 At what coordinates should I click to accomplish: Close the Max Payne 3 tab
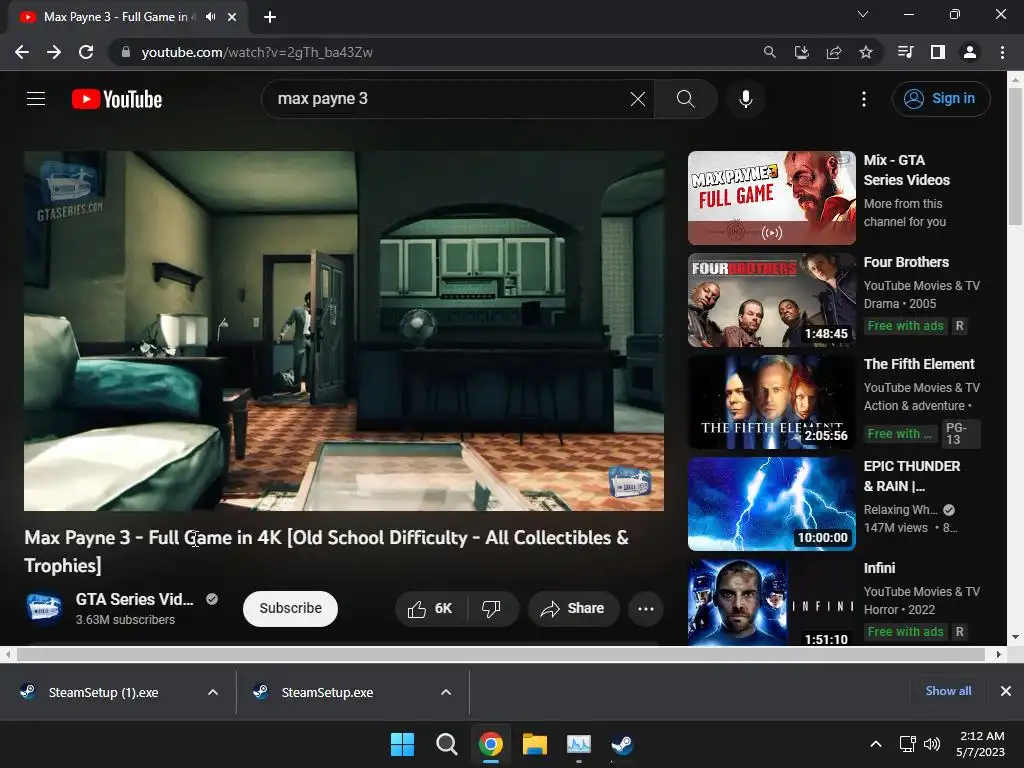pyautogui.click(x=232, y=17)
